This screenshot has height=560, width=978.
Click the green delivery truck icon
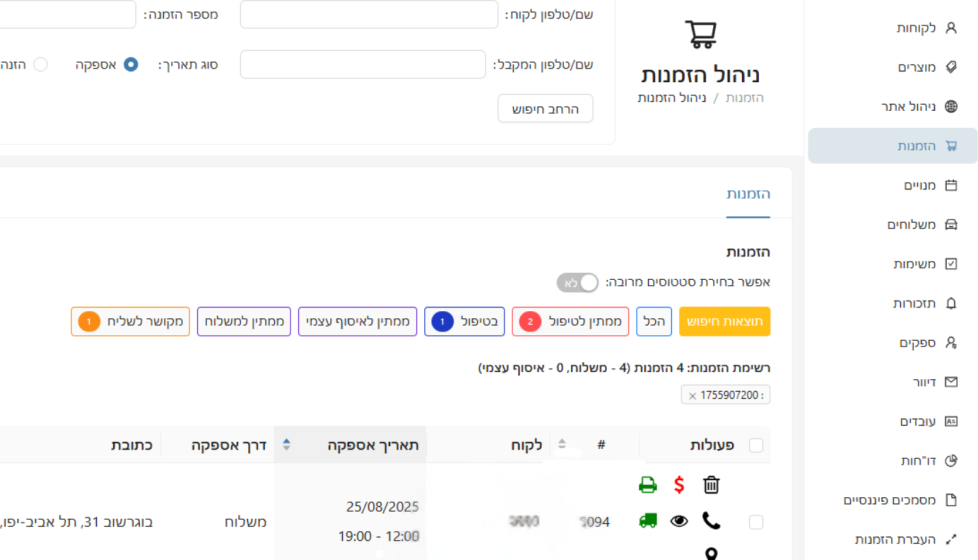click(x=648, y=521)
